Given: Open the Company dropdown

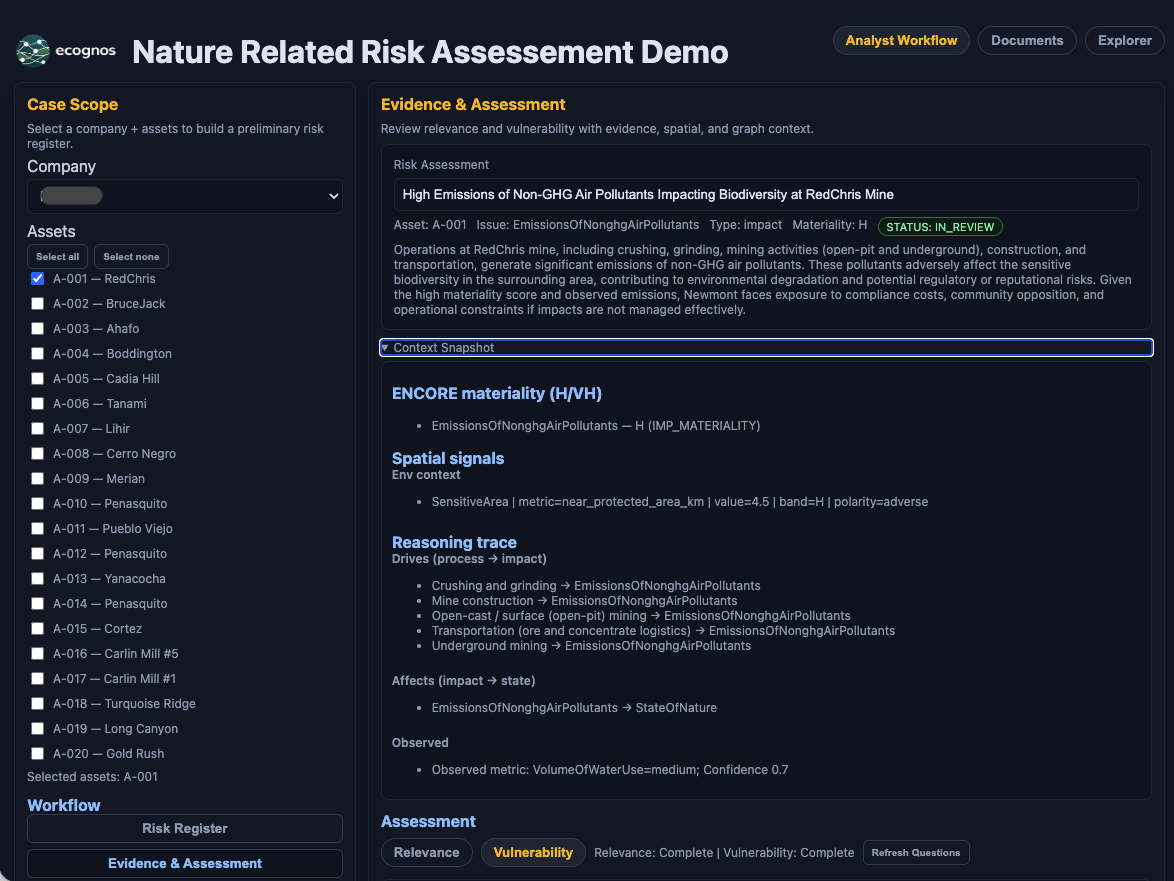Looking at the screenshot, I should (x=185, y=197).
